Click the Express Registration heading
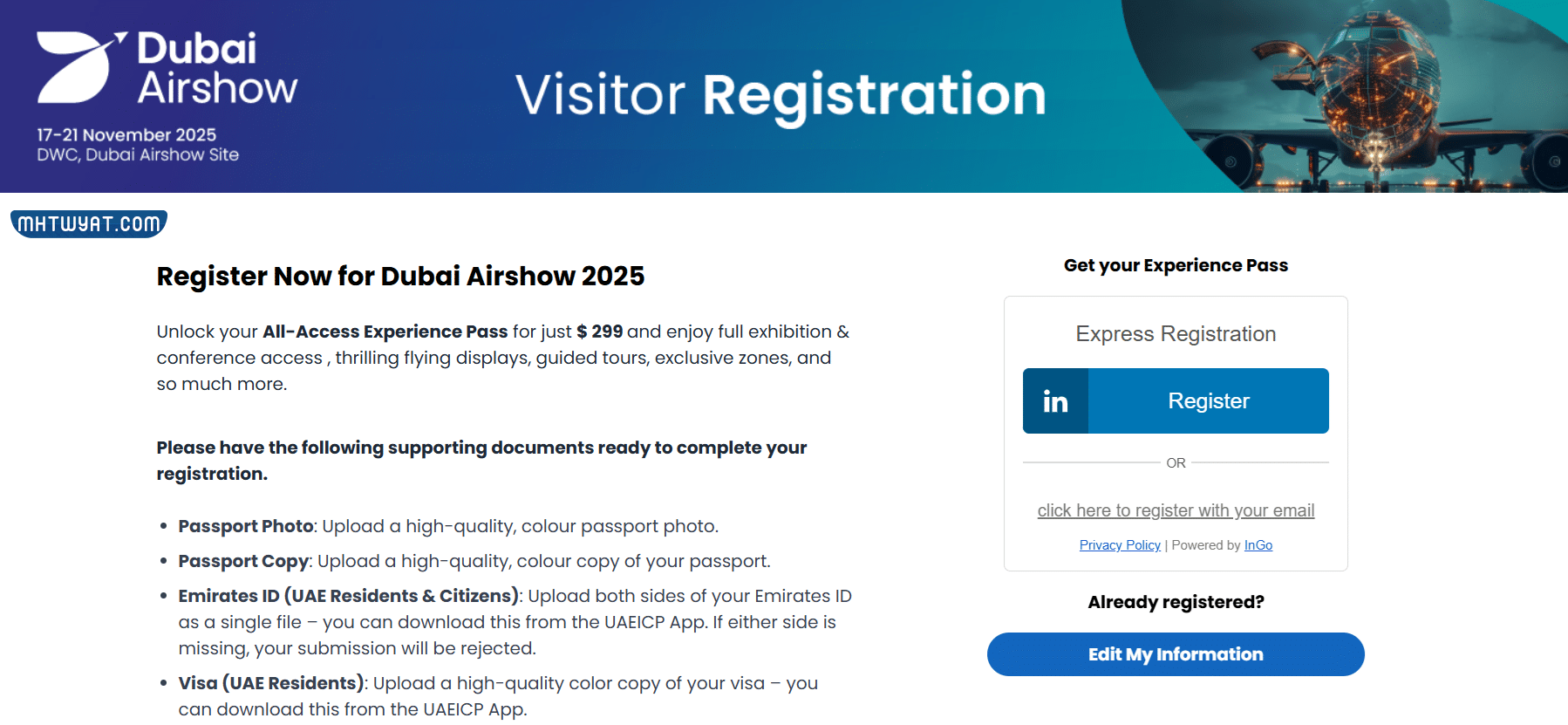Viewport: 1568px width, 725px height. [1176, 334]
